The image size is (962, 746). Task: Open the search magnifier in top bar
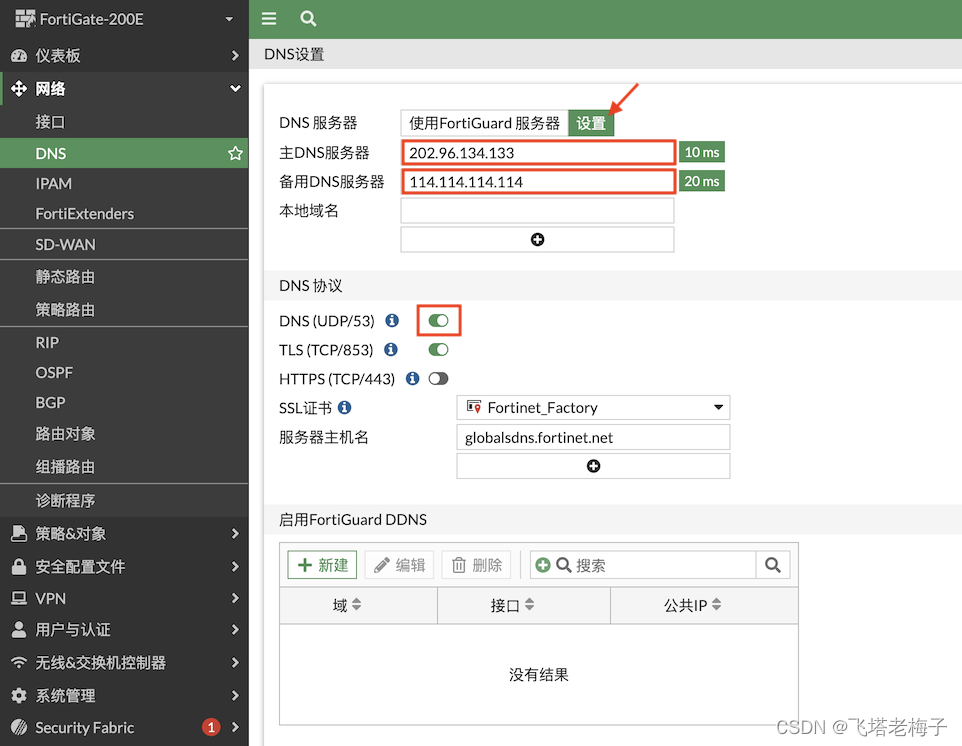click(x=308, y=18)
